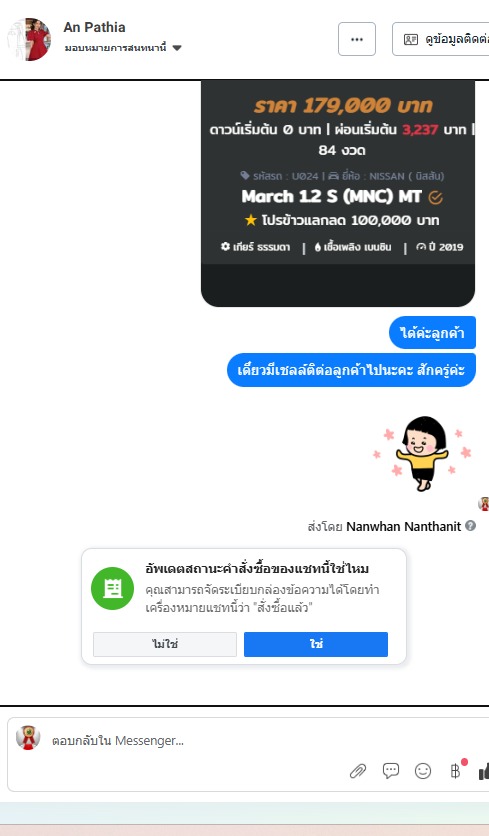Click the green order receipt icon
The image size is (489, 836).
[113, 589]
